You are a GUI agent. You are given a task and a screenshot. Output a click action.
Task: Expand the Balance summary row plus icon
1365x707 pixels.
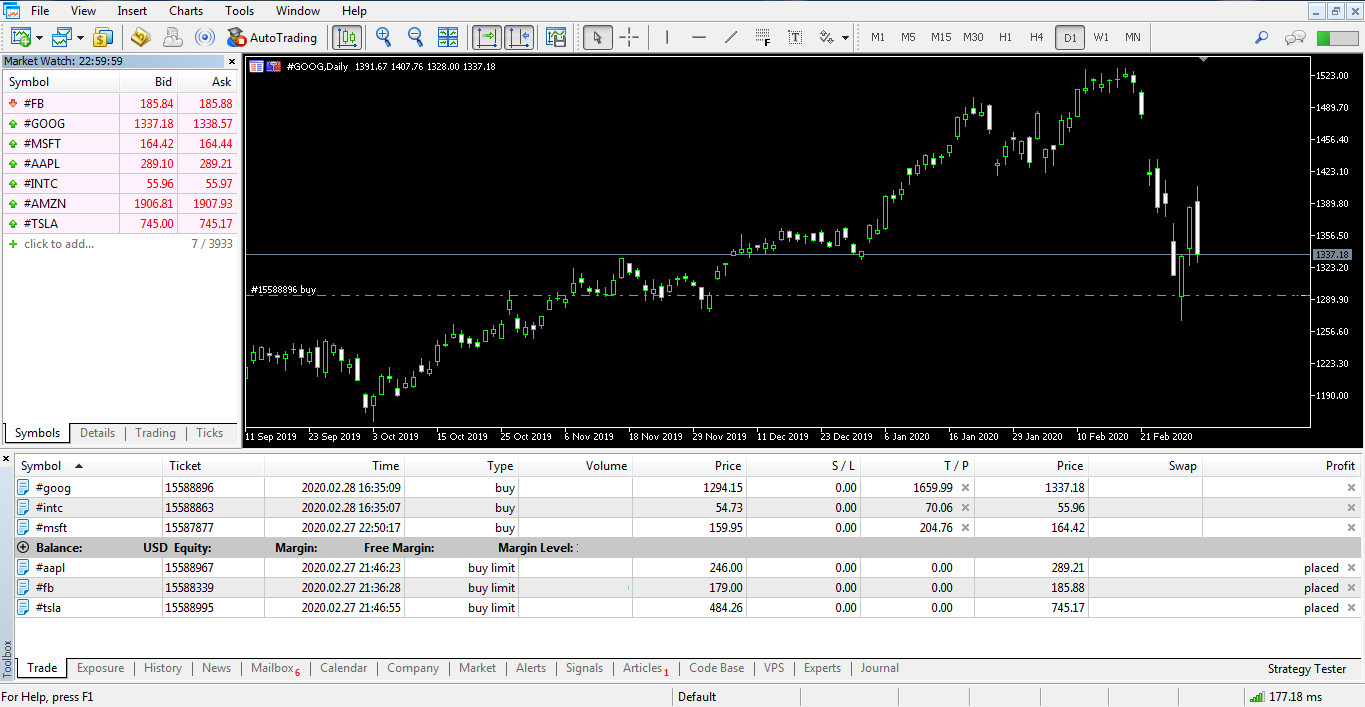tap(23, 548)
